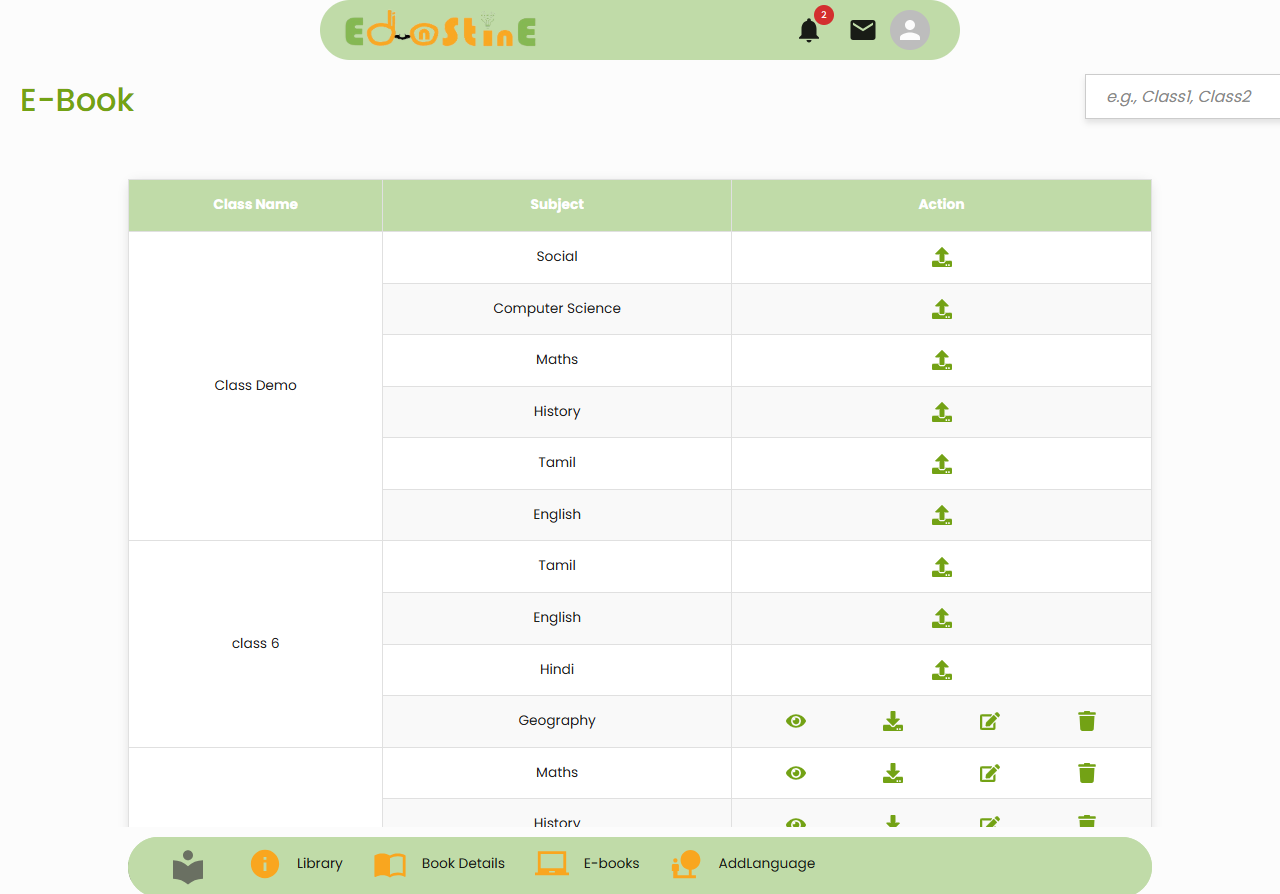Upload e-book for Class Demo Social
The image size is (1280, 894).
941,257
